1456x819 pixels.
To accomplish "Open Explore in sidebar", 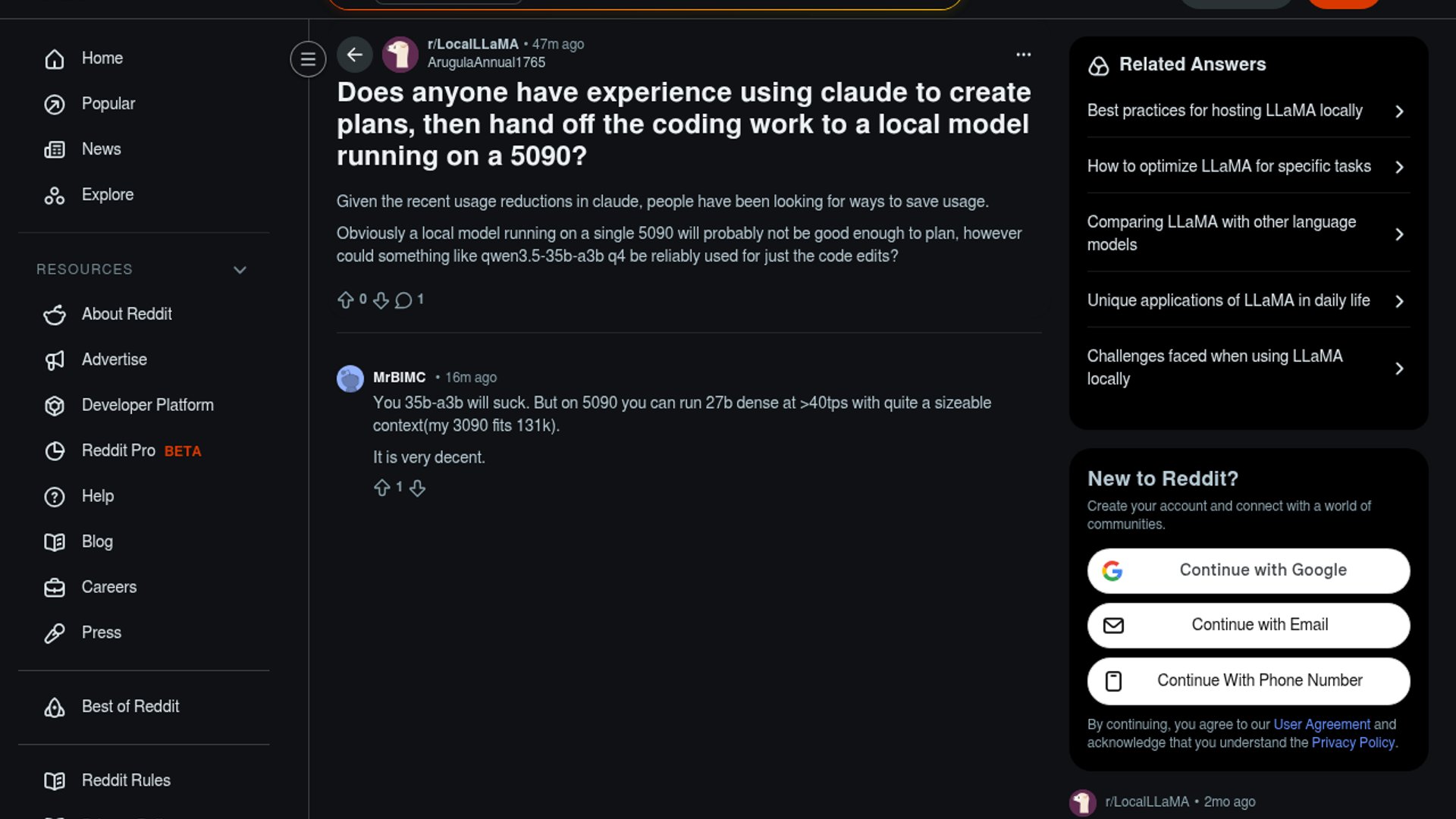I will (107, 195).
